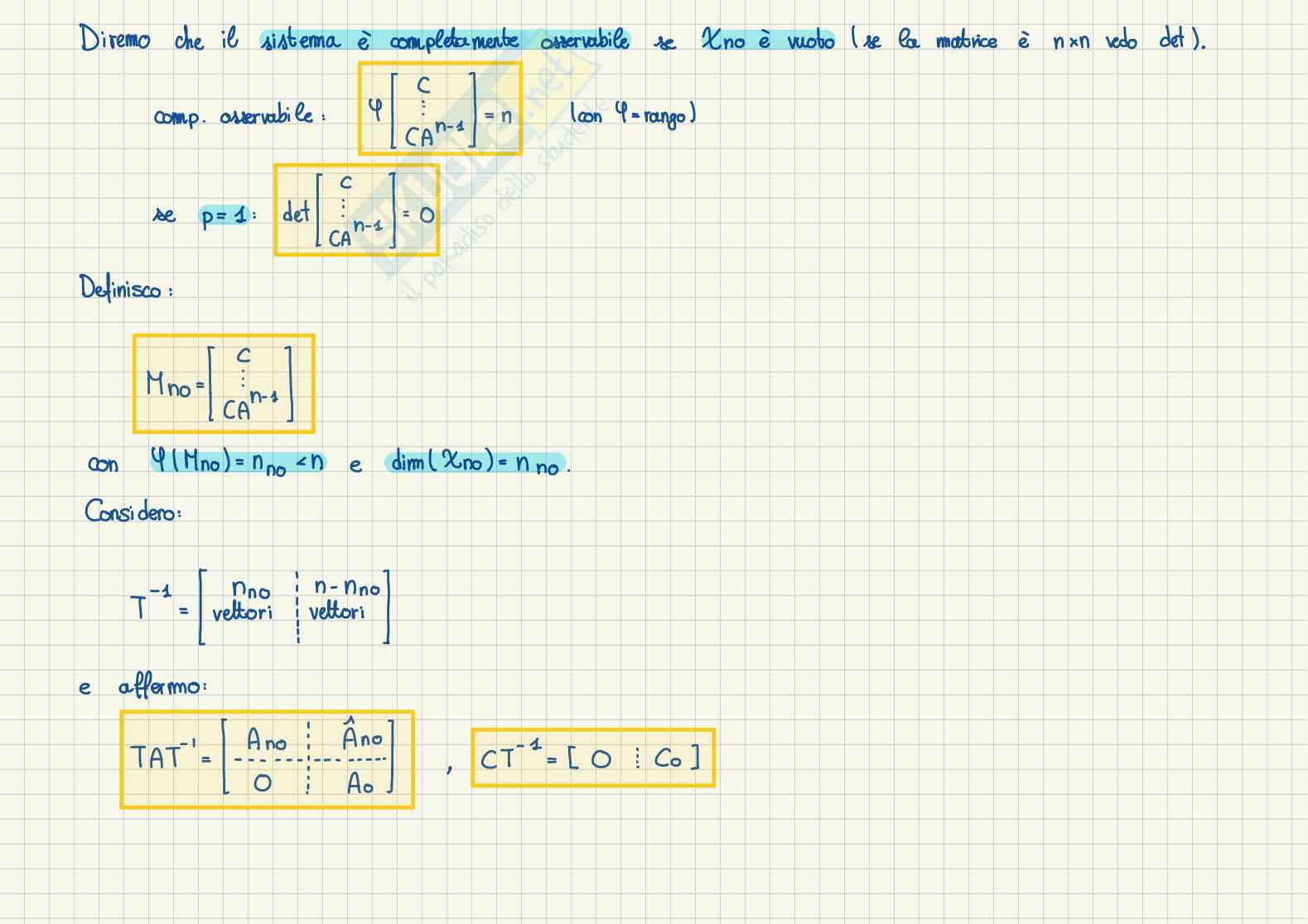The width and height of the screenshot is (1308, 924).
Task: Click the "e affermo:" text
Action: coord(142,687)
